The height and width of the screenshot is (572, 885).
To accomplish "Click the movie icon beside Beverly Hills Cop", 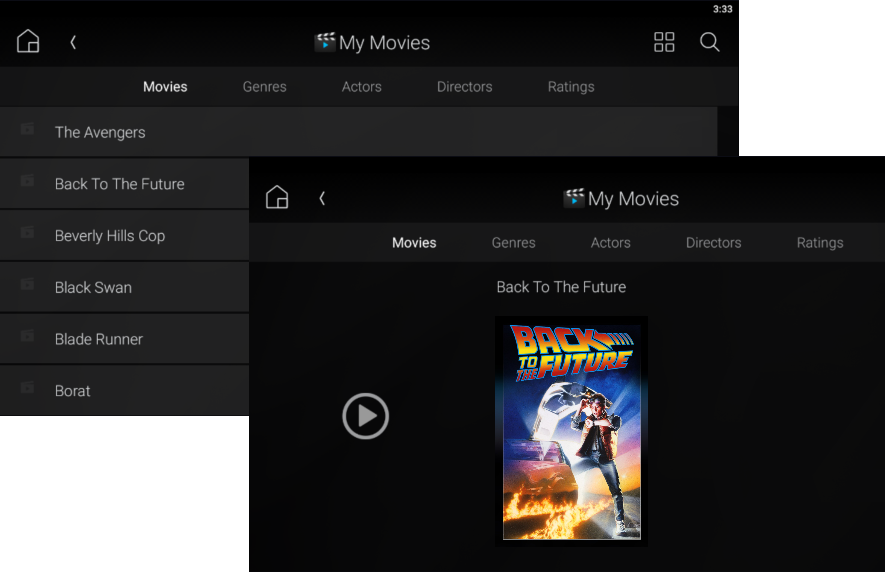I will point(27,233).
